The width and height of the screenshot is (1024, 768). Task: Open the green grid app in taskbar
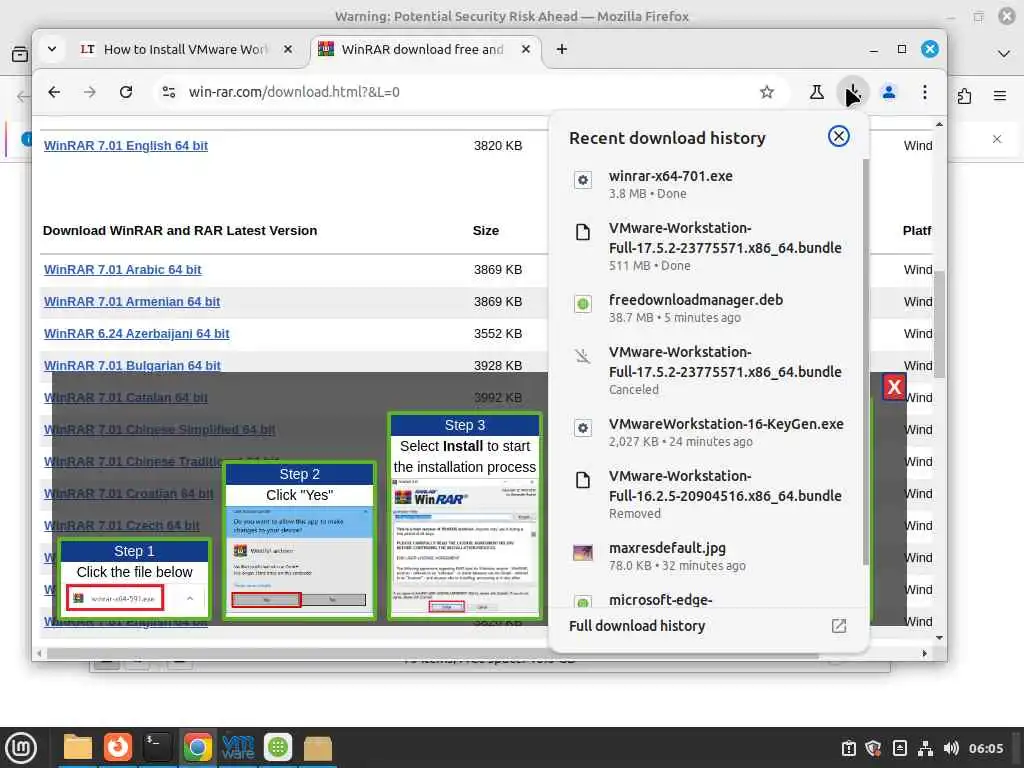pos(278,748)
